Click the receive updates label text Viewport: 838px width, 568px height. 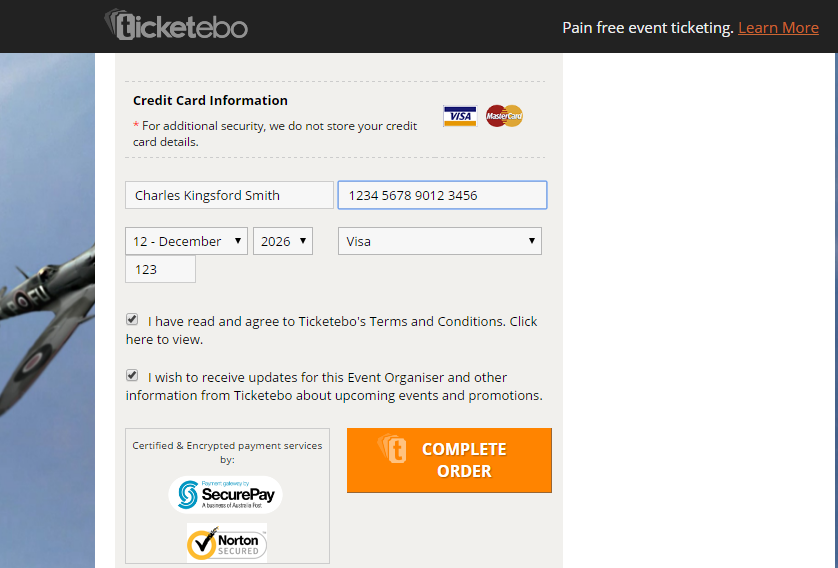334,386
